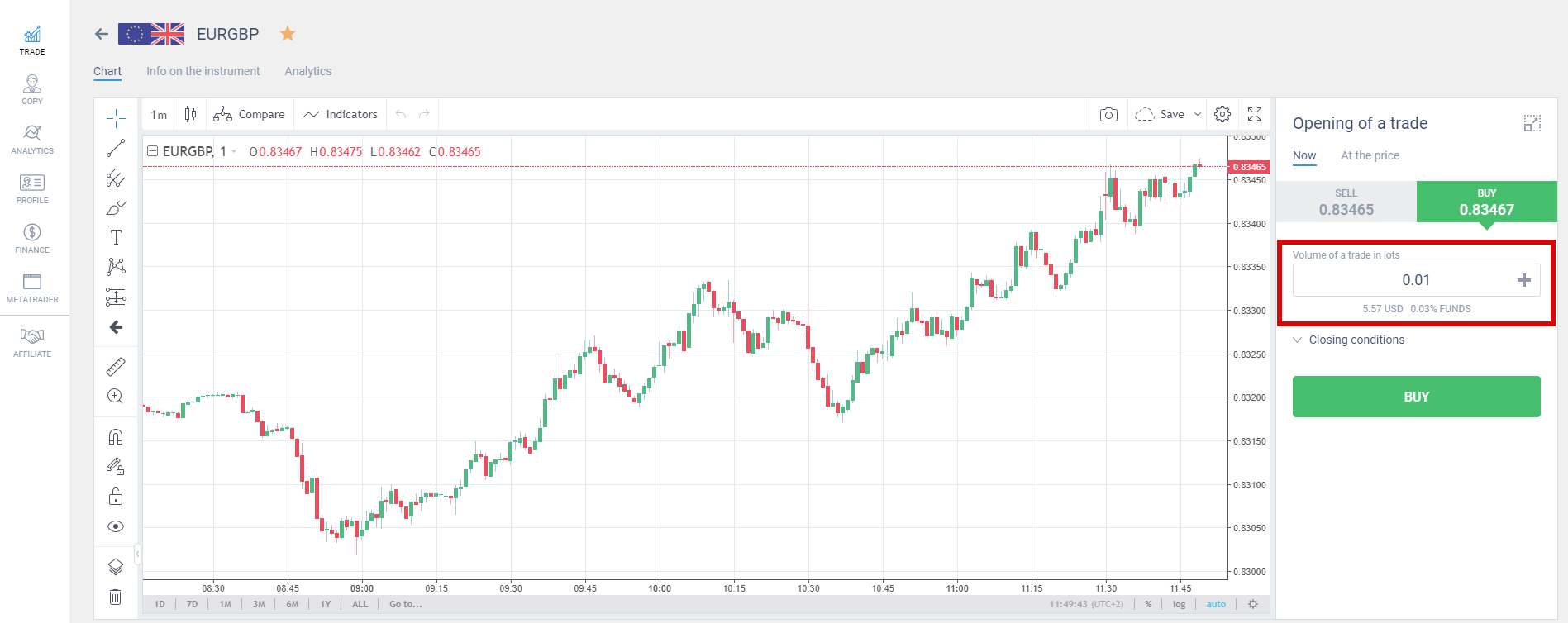Open the Indicators dialog

tap(341, 114)
